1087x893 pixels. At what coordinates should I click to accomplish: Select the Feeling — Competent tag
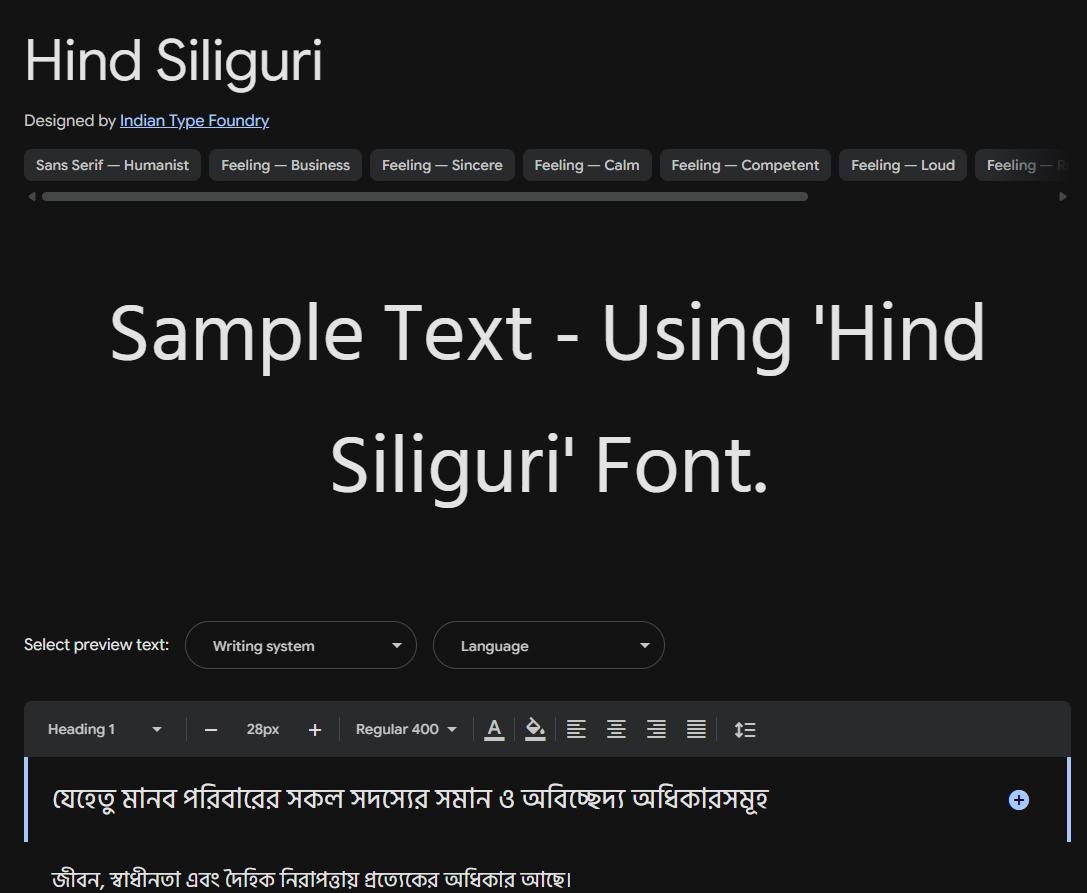coord(745,165)
